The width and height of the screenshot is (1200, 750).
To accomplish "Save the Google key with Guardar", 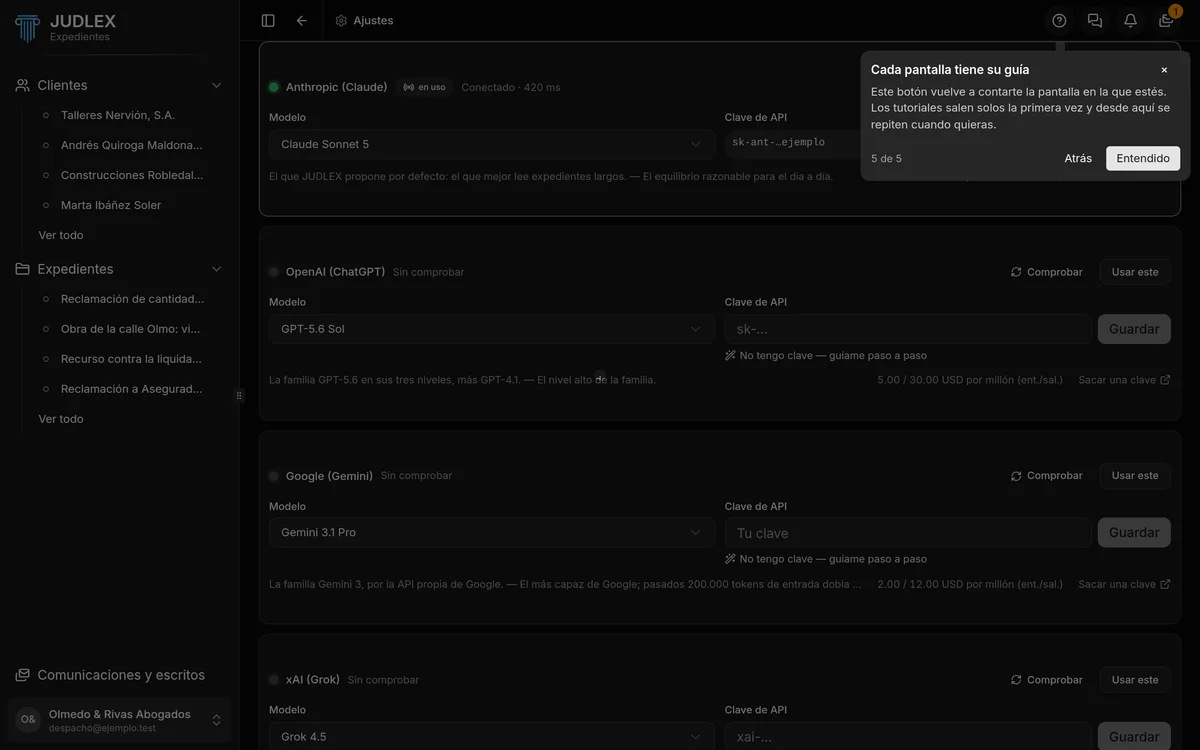I will pos(1134,532).
